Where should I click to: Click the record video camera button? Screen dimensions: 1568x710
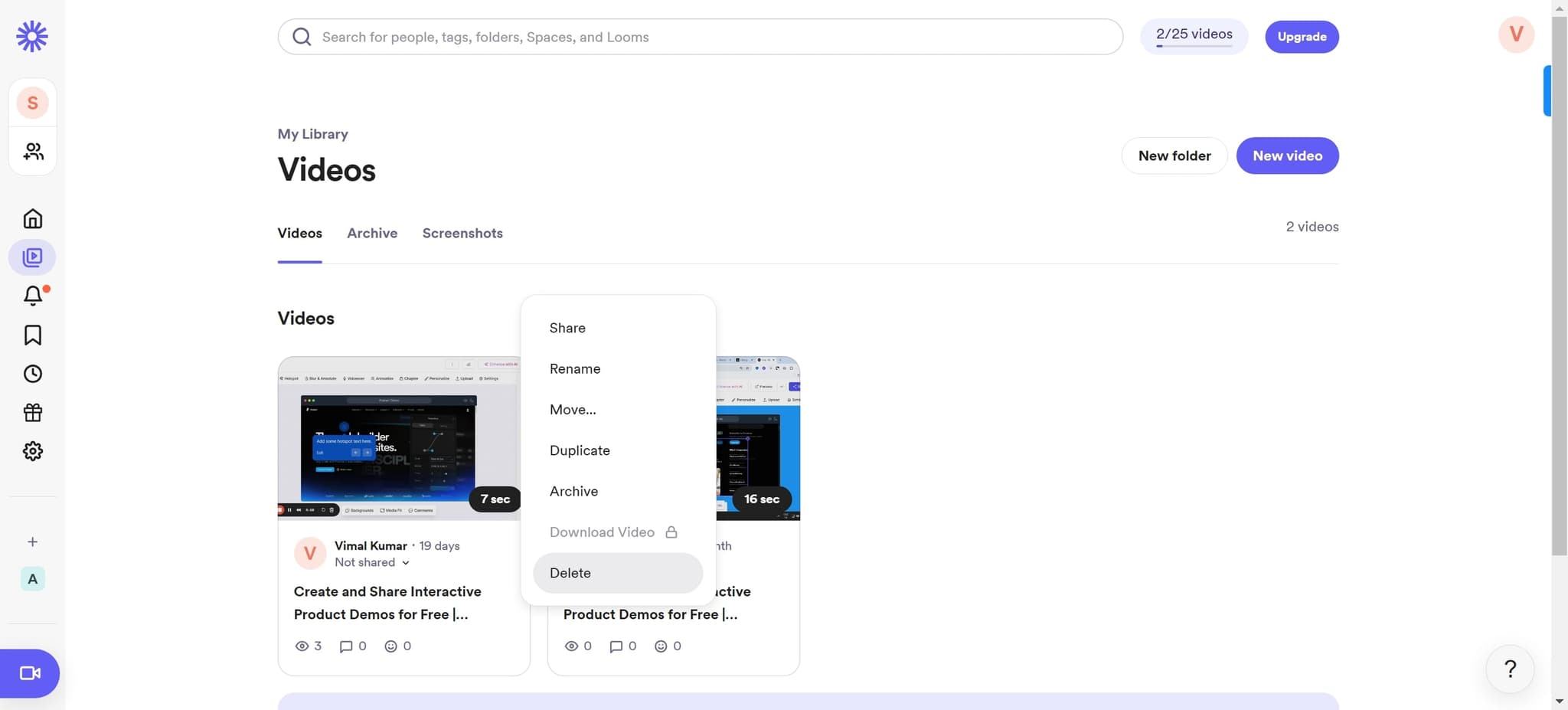tap(30, 673)
